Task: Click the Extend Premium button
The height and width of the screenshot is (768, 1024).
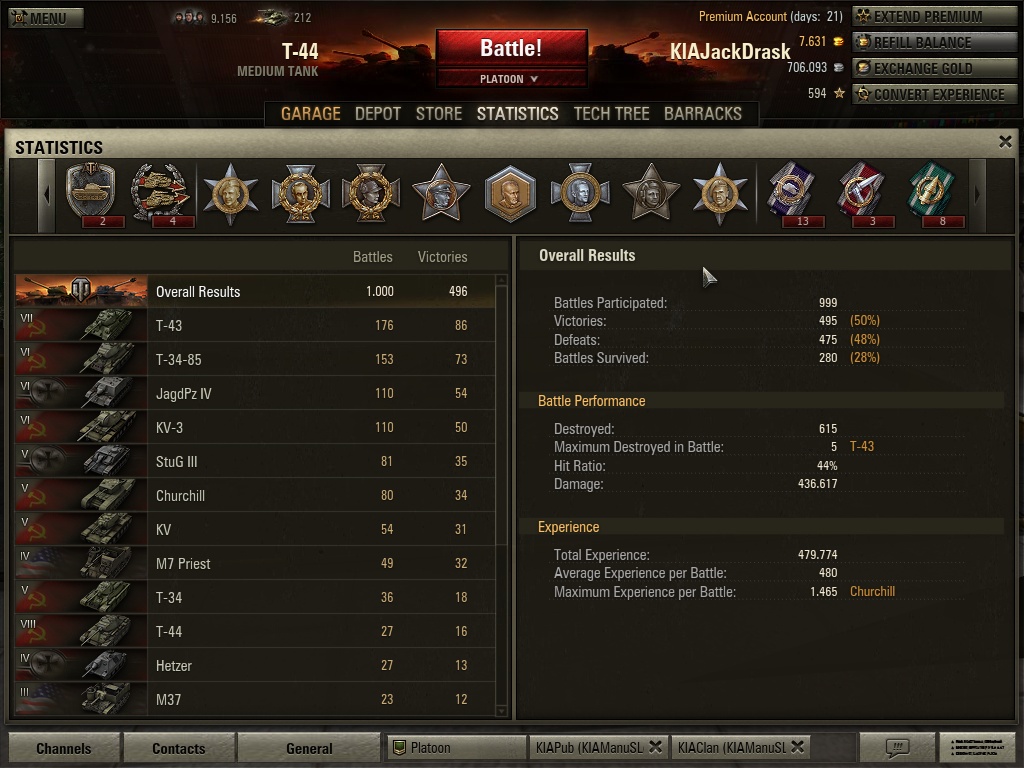Action: pos(935,16)
